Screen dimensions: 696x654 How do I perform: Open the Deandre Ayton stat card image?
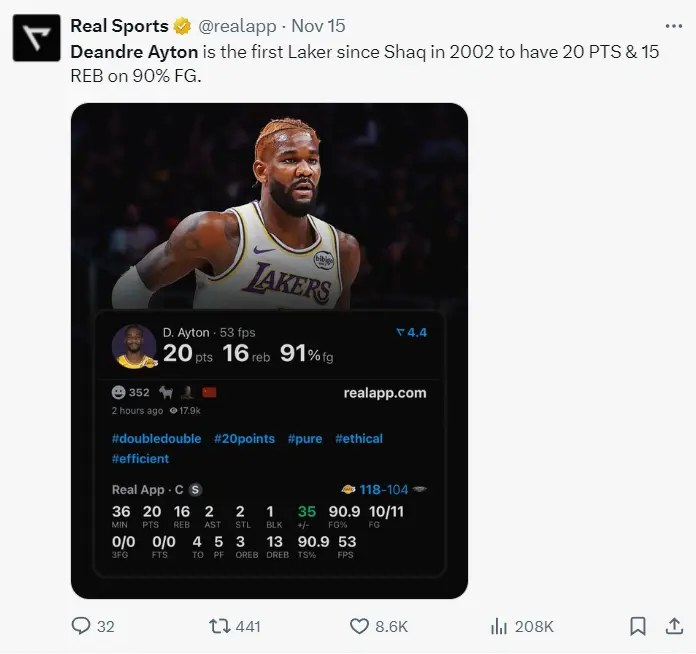(269, 200)
